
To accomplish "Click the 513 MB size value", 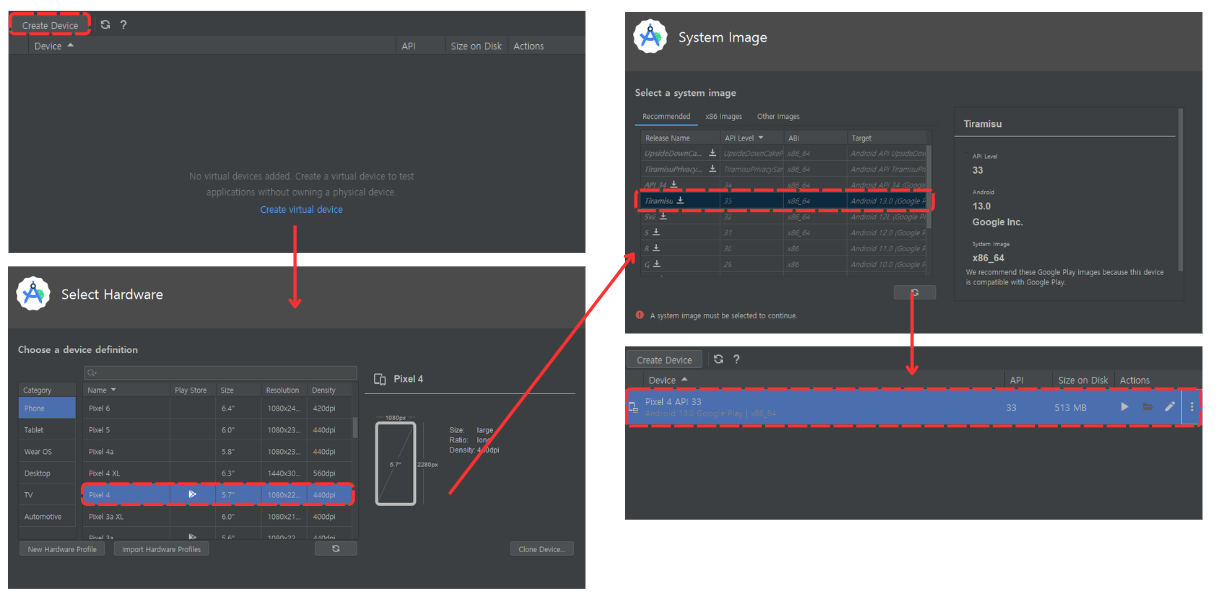I will pos(1070,407).
